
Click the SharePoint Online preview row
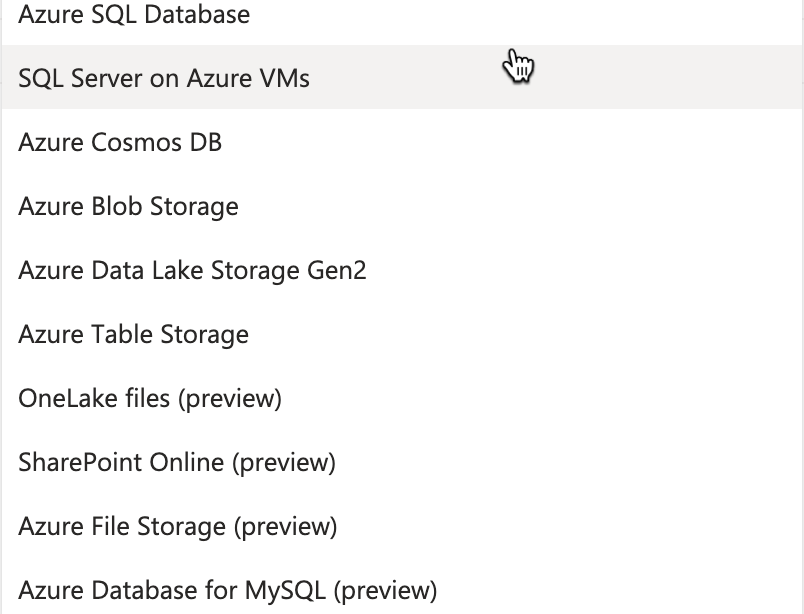click(402, 462)
